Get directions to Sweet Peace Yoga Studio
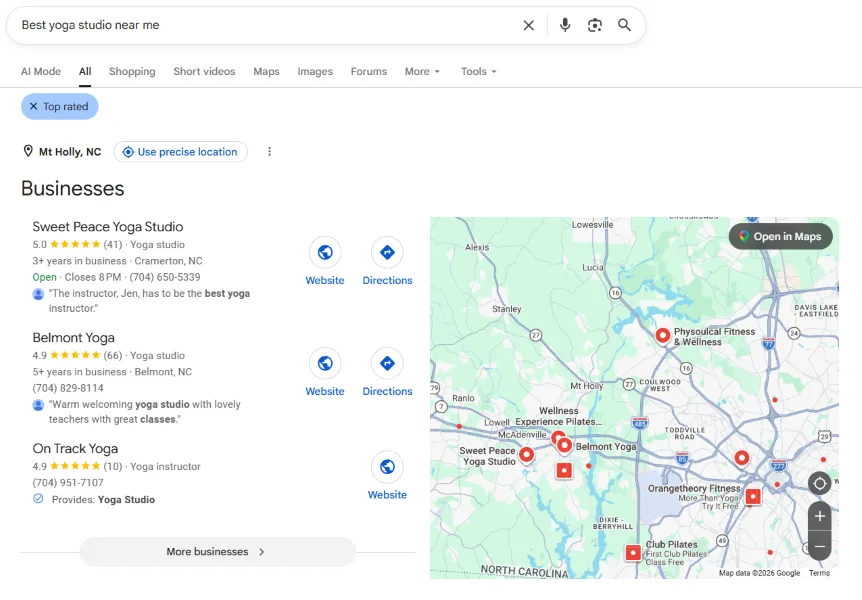Viewport: 862px width, 600px height. [387, 252]
